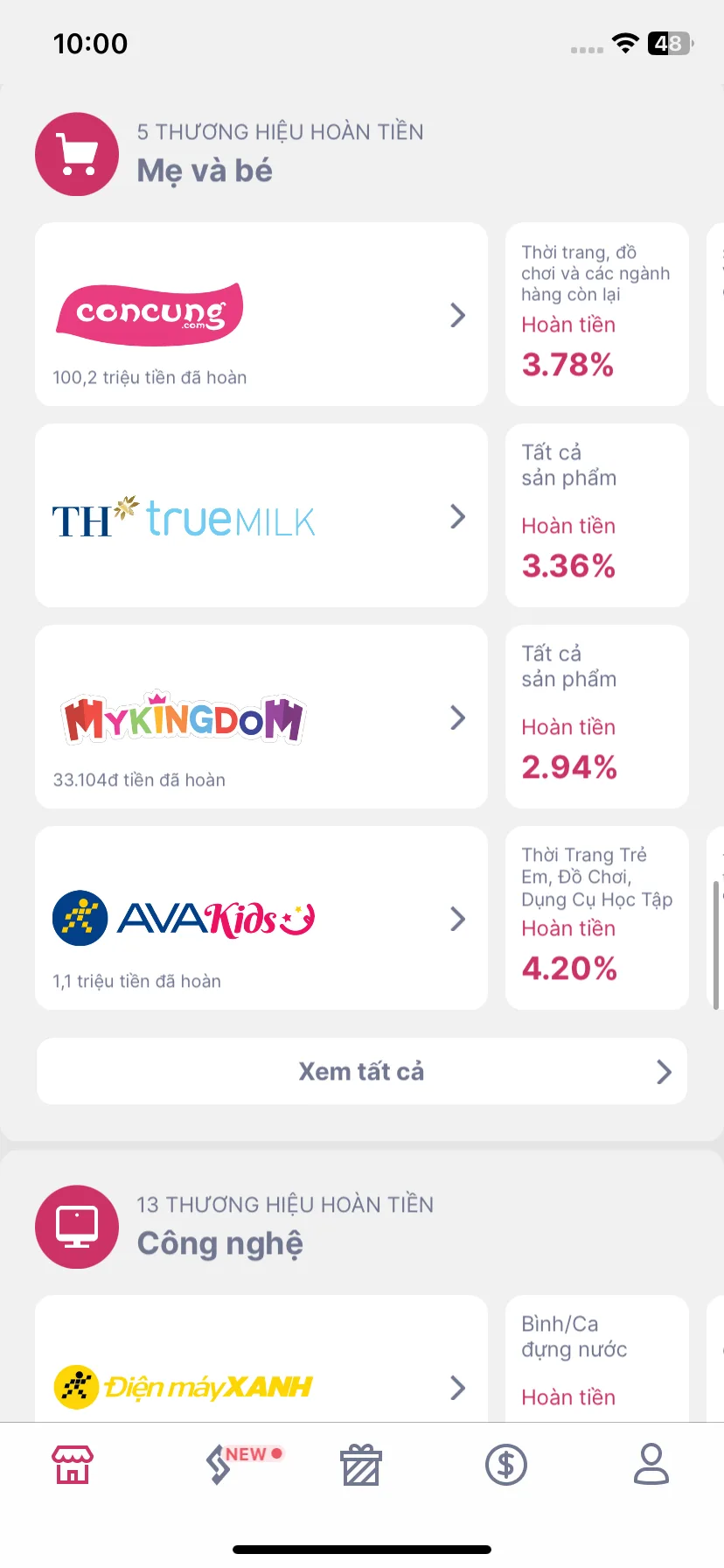Tap the Mẹ và bé shopping cart icon

(x=77, y=154)
